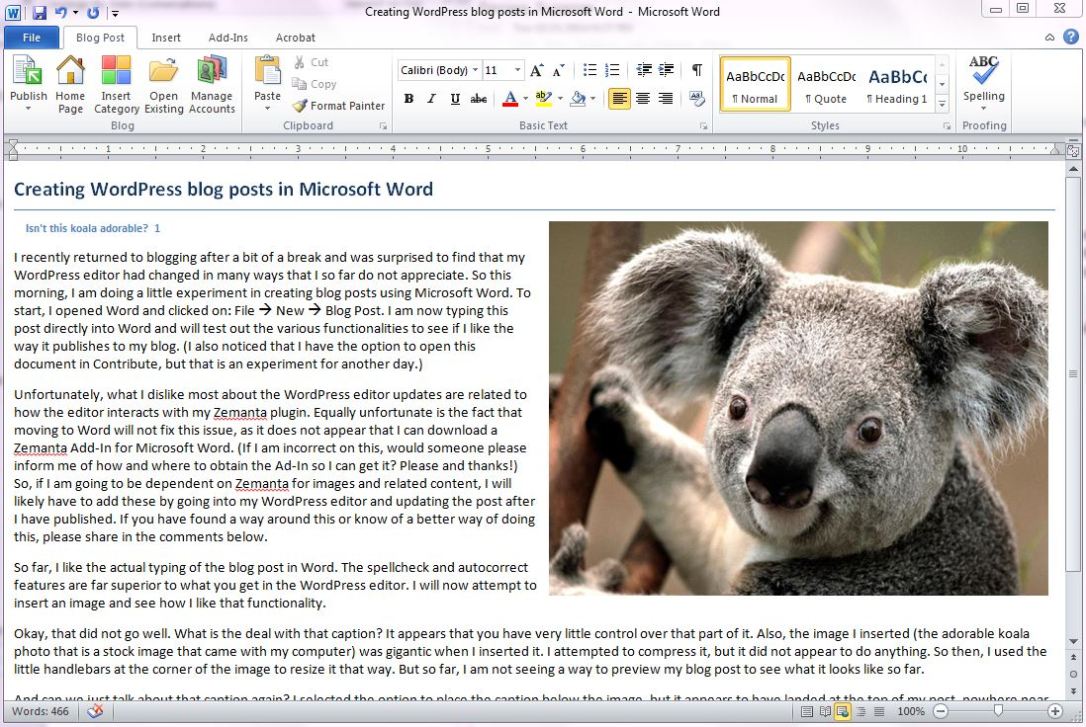Grow the font size
Image resolution: width=1086 pixels, height=727 pixels.
point(537,70)
